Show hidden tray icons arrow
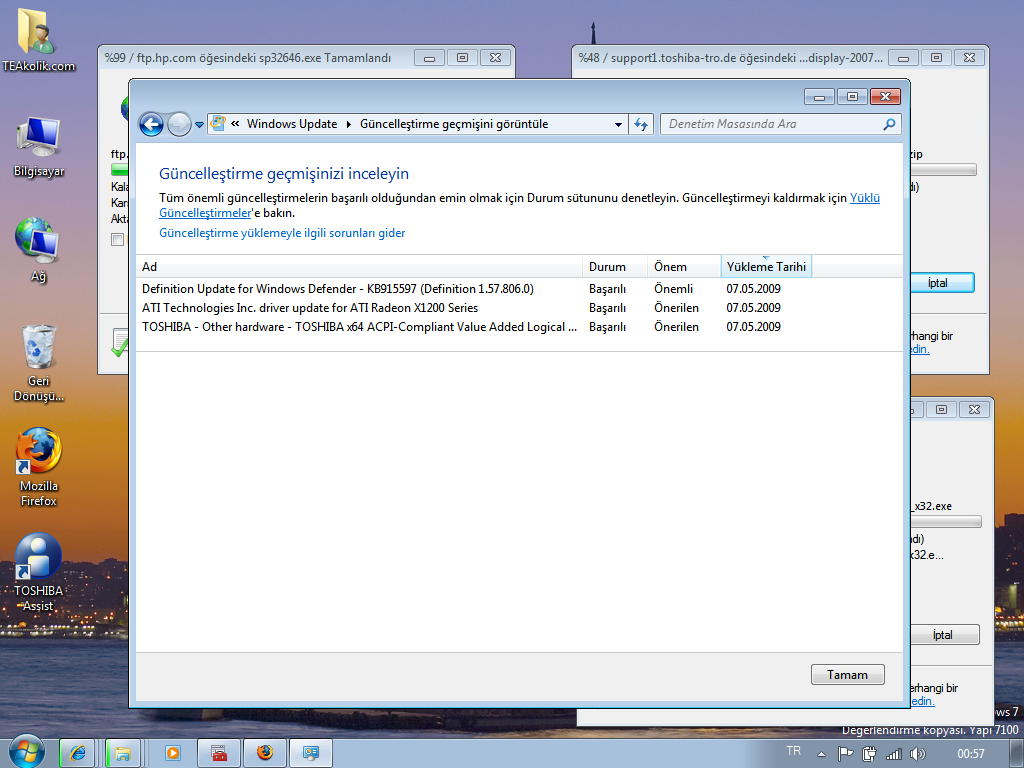The width and height of the screenshot is (1024, 768). point(822,754)
